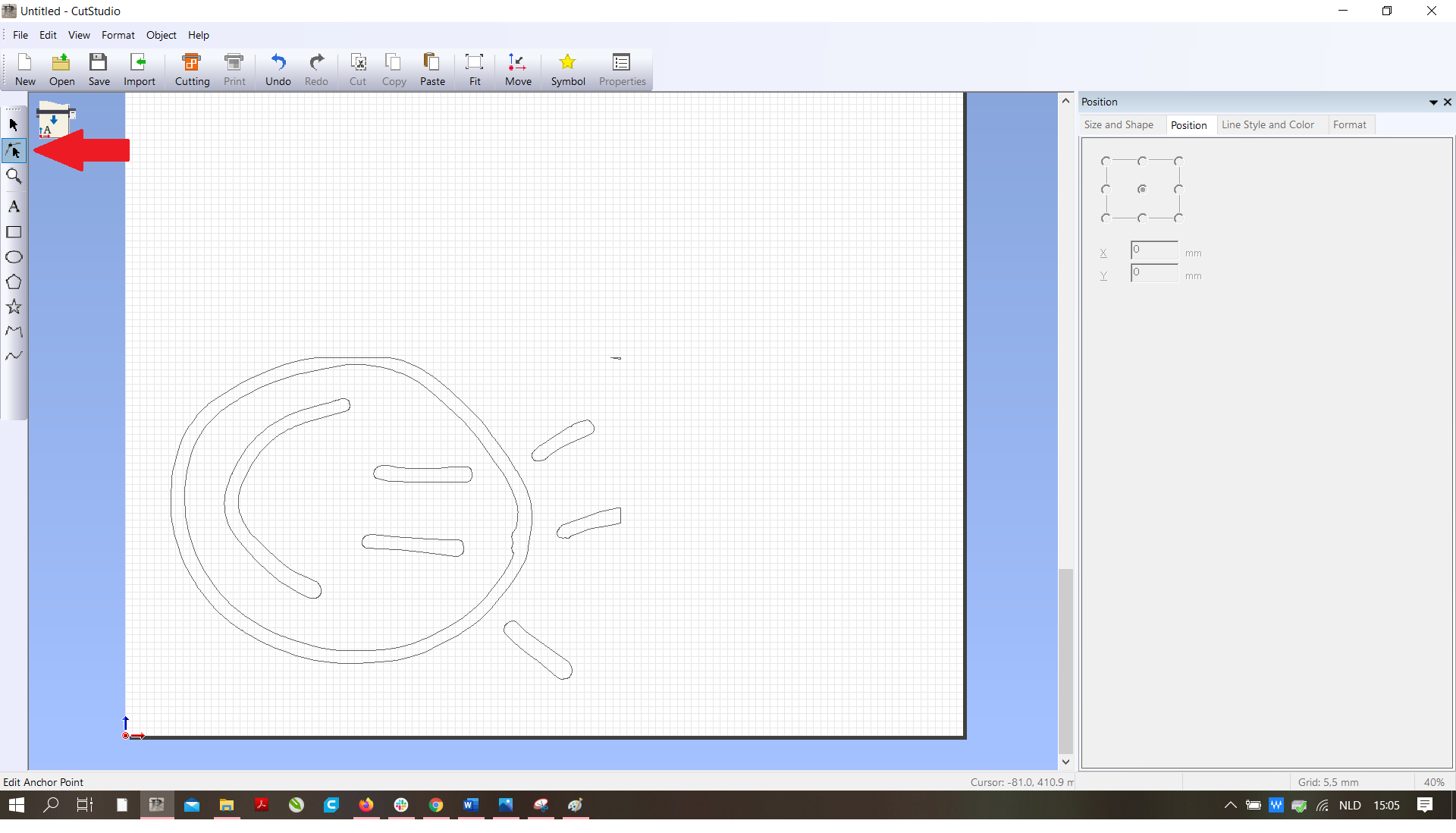
Task: Open the Symbol star icon
Action: click(567, 70)
